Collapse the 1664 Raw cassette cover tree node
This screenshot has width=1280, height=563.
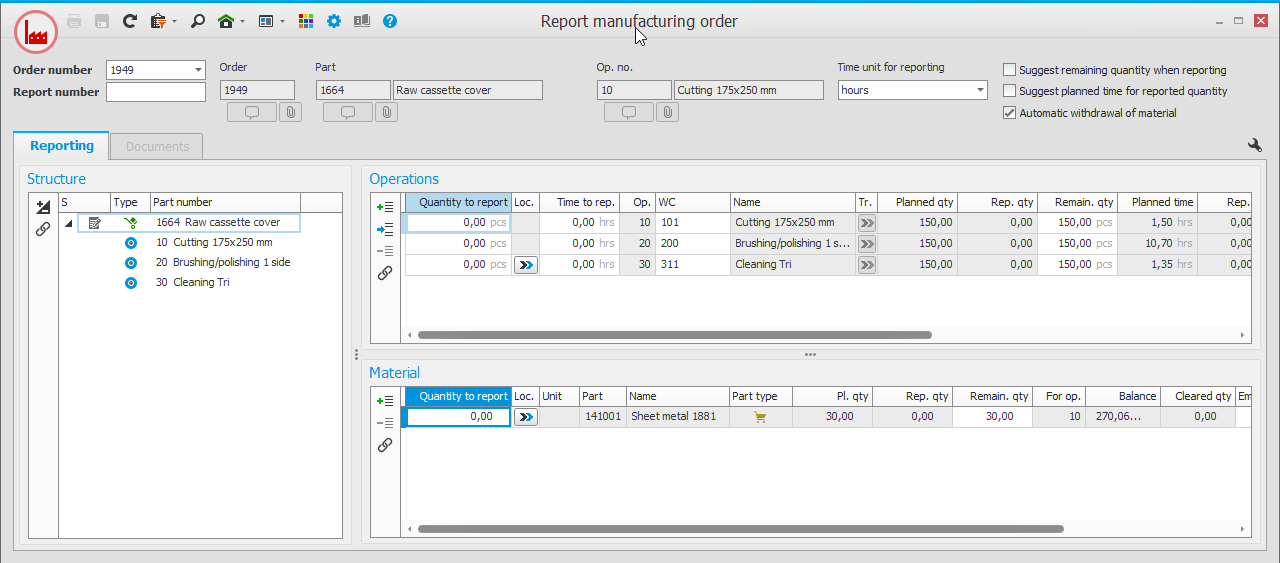tap(69, 223)
